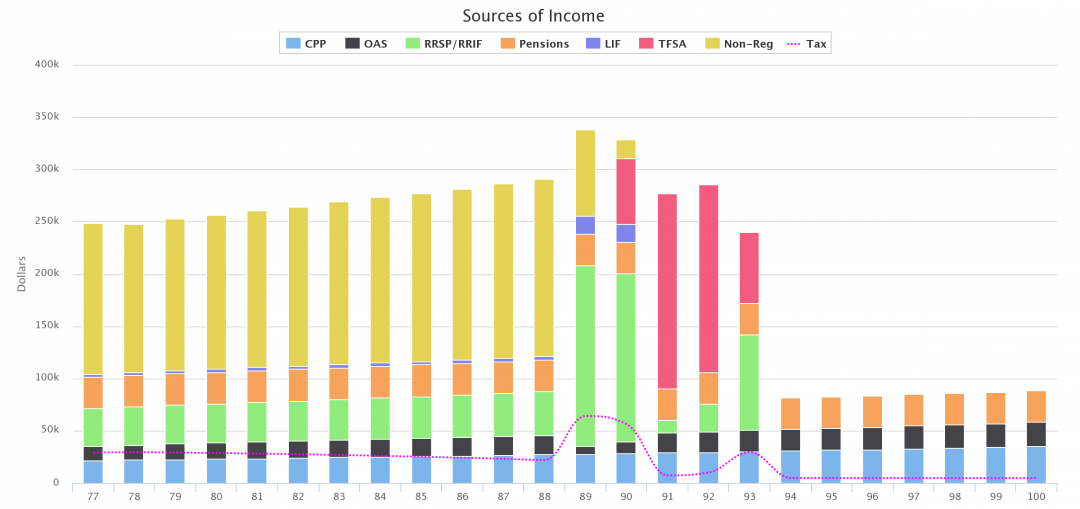Select the purple LIF segment at age 90
Viewport: 1080px width, 509px height.
tap(626, 233)
